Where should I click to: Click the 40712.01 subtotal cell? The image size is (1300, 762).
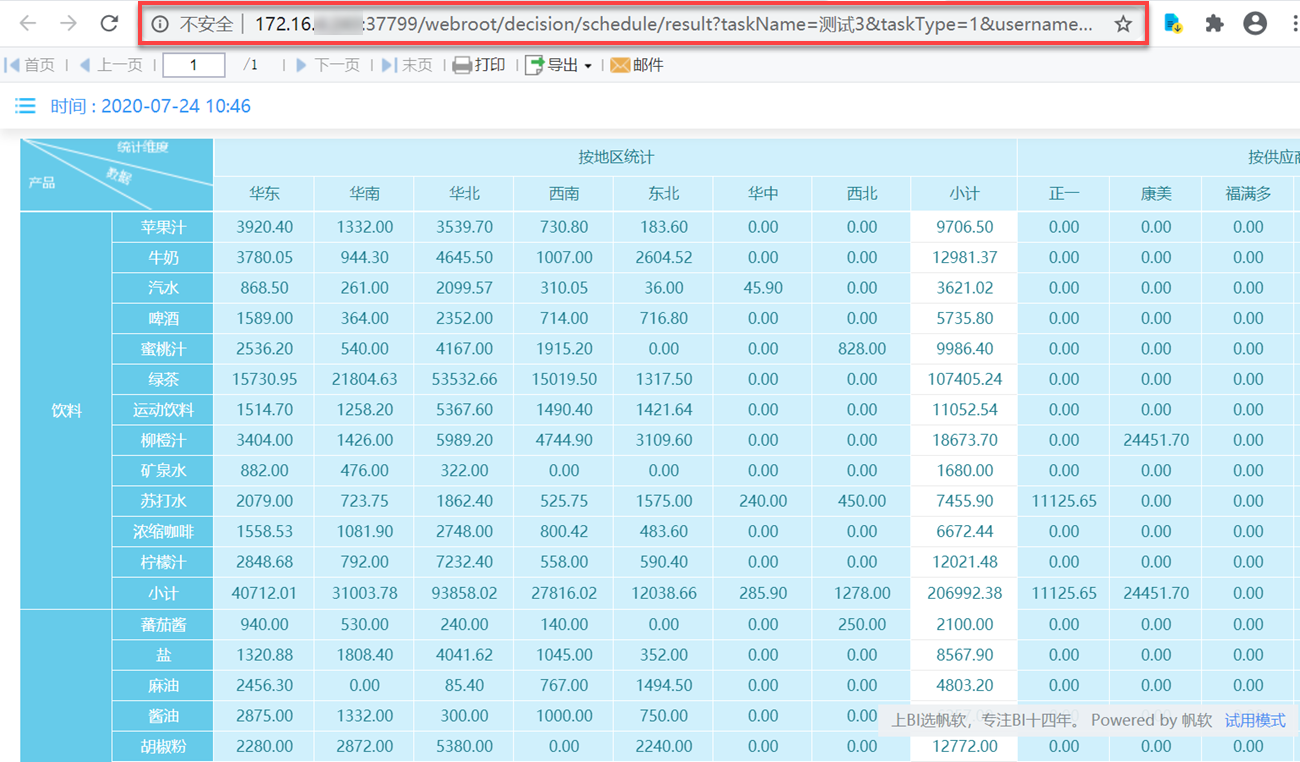(x=264, y=593)
